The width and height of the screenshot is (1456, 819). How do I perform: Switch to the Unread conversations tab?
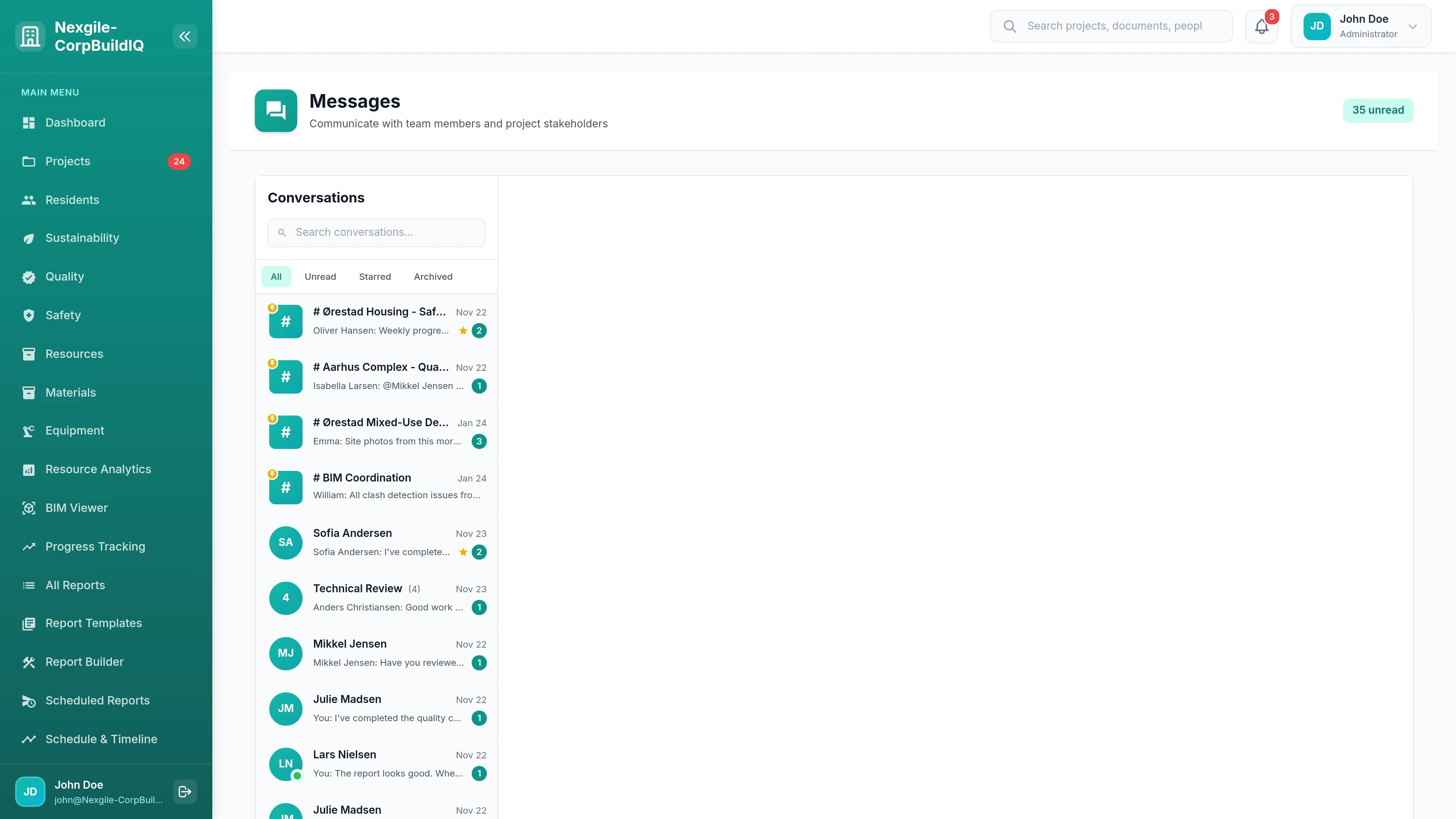(320, 276)
